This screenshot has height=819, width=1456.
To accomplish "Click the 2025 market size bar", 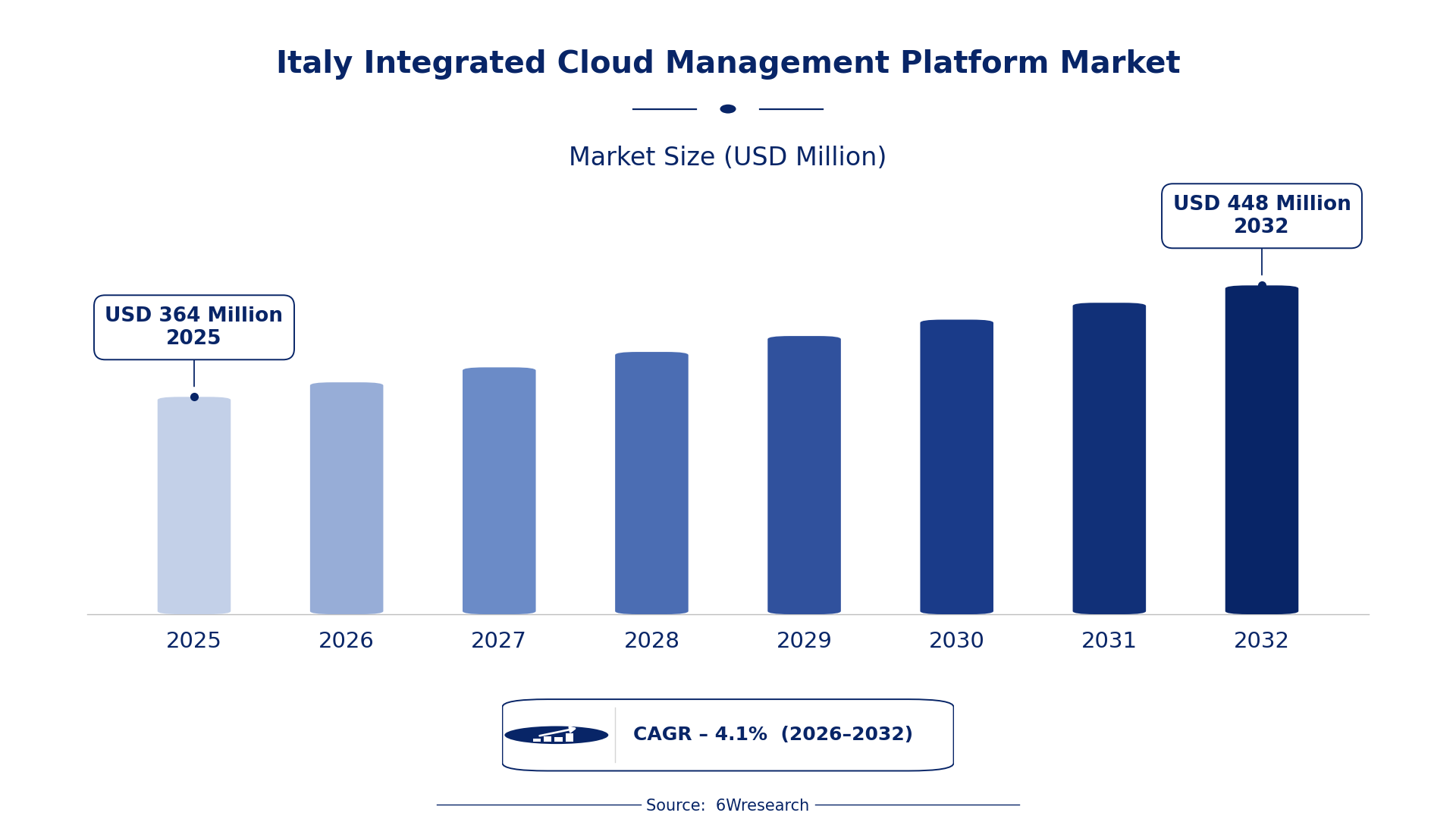I will pyautogui.click(x=194, y=506).
